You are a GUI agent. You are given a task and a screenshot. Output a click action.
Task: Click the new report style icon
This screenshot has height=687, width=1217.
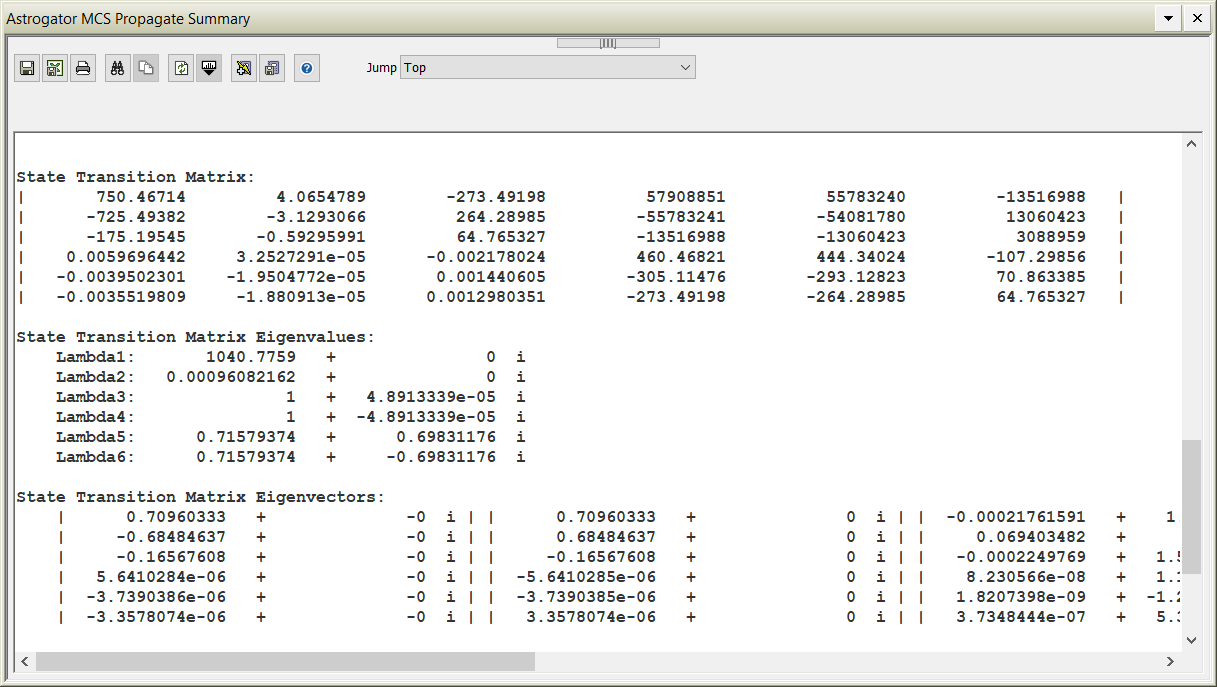click(x=244, y=69)
